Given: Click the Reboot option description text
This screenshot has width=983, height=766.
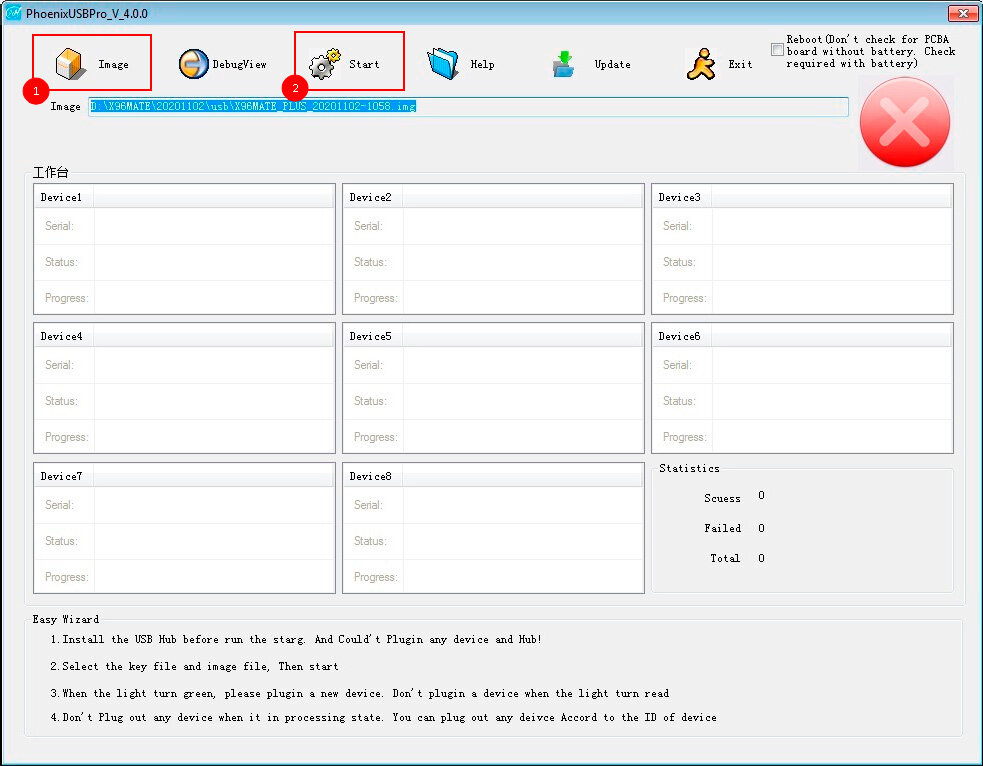Looking at the screenshot, I should (x=871, y=51).
